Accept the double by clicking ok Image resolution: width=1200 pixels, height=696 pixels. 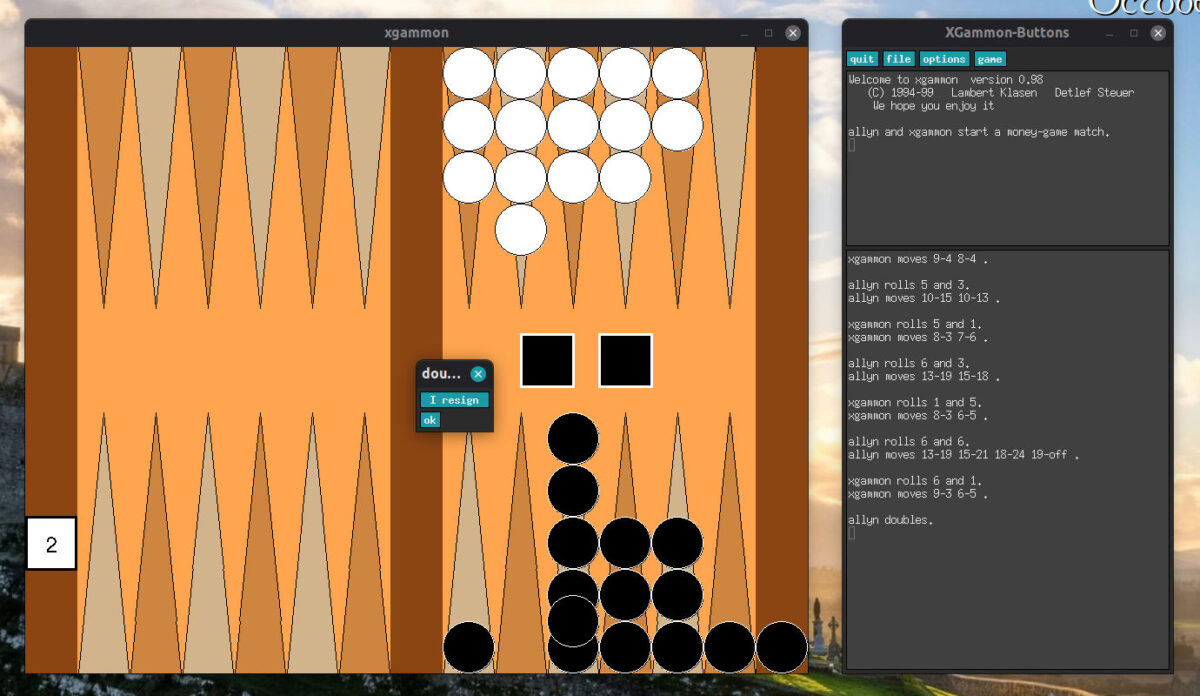429,420
